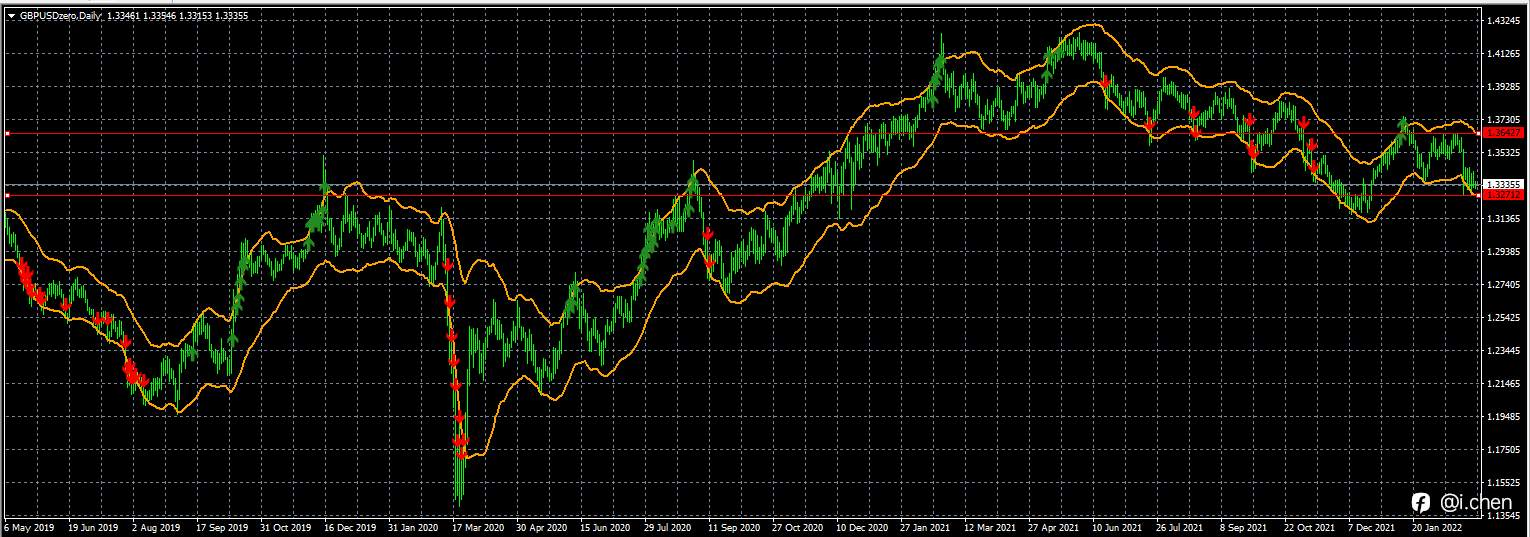The height and width of the screenshot is (537, 1530).
Task: Click the GBPUSDzero,Daily chart title text
Action: point(61,15)
